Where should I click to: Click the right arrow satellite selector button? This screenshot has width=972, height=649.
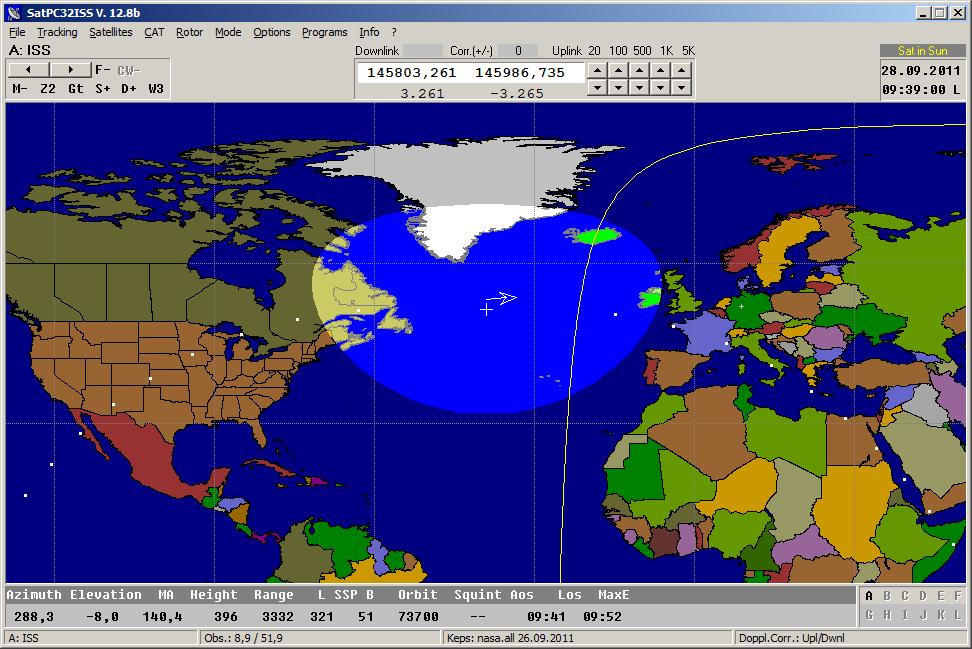(x=70, y=69)
